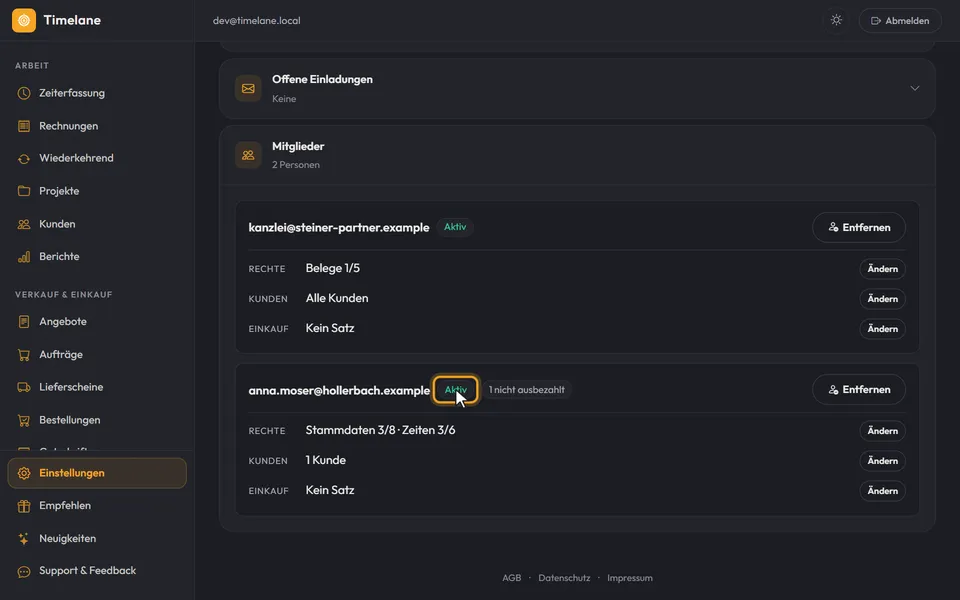Click the Empfehlen gift icon
This screenshot has height=600, width=960.
tap(24, 506)
